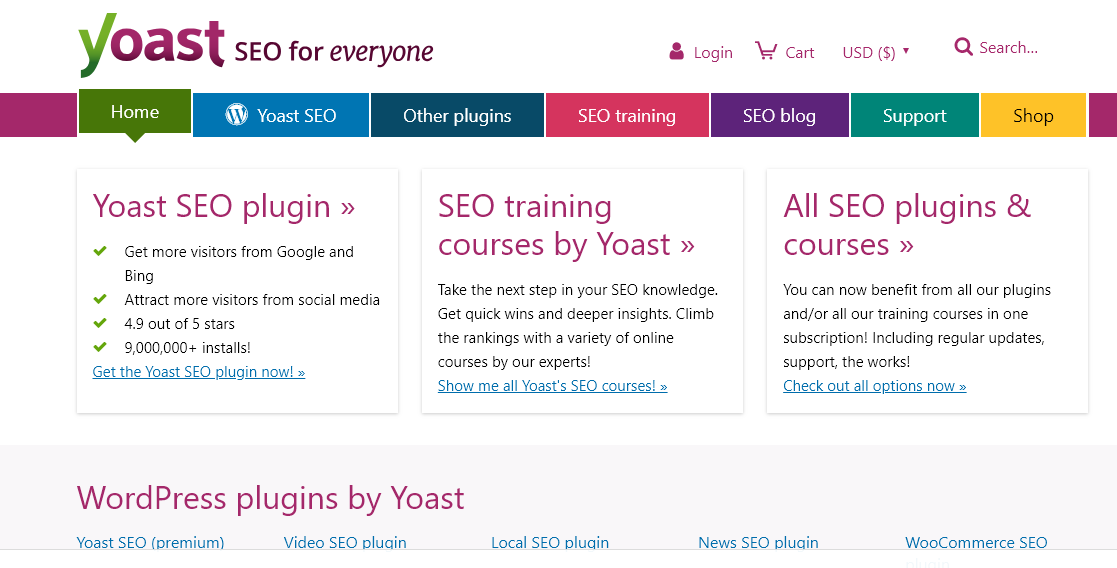The width and height of the screenshot is (1117, 568).
Task: Click the Yoast logo
Action: (x=152, y=45)
